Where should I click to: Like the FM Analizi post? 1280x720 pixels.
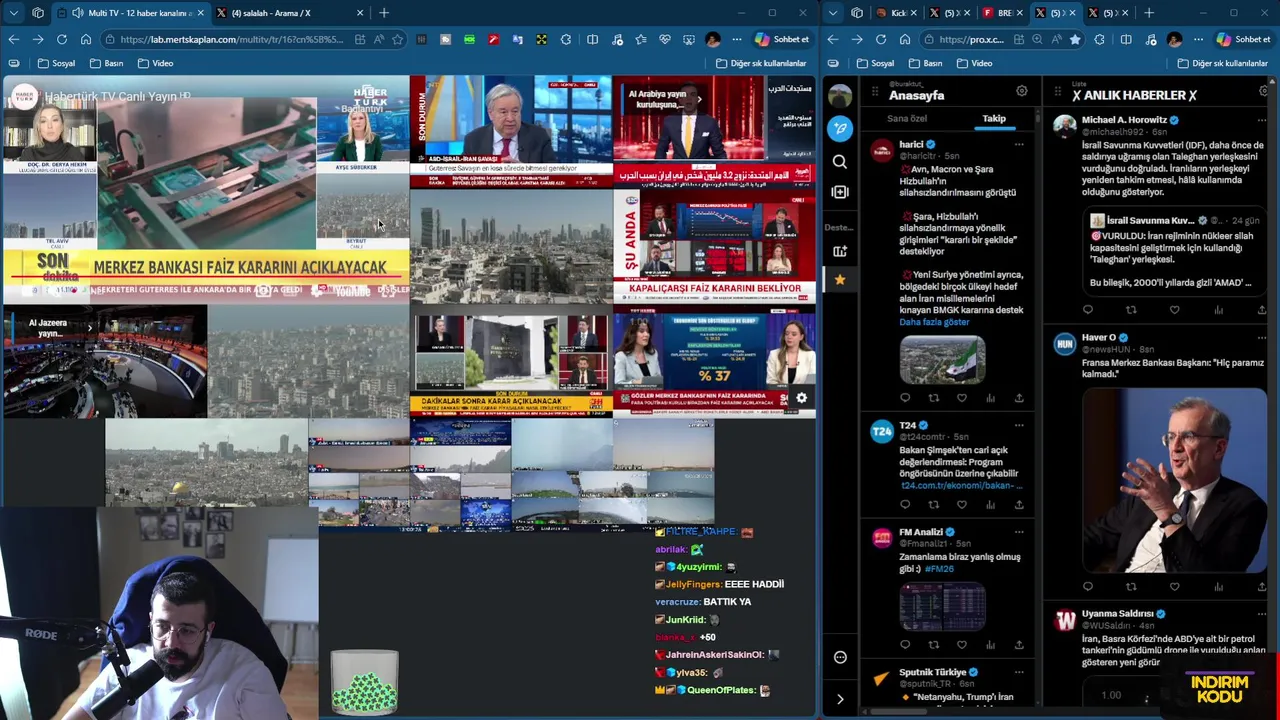pos(962,645)
